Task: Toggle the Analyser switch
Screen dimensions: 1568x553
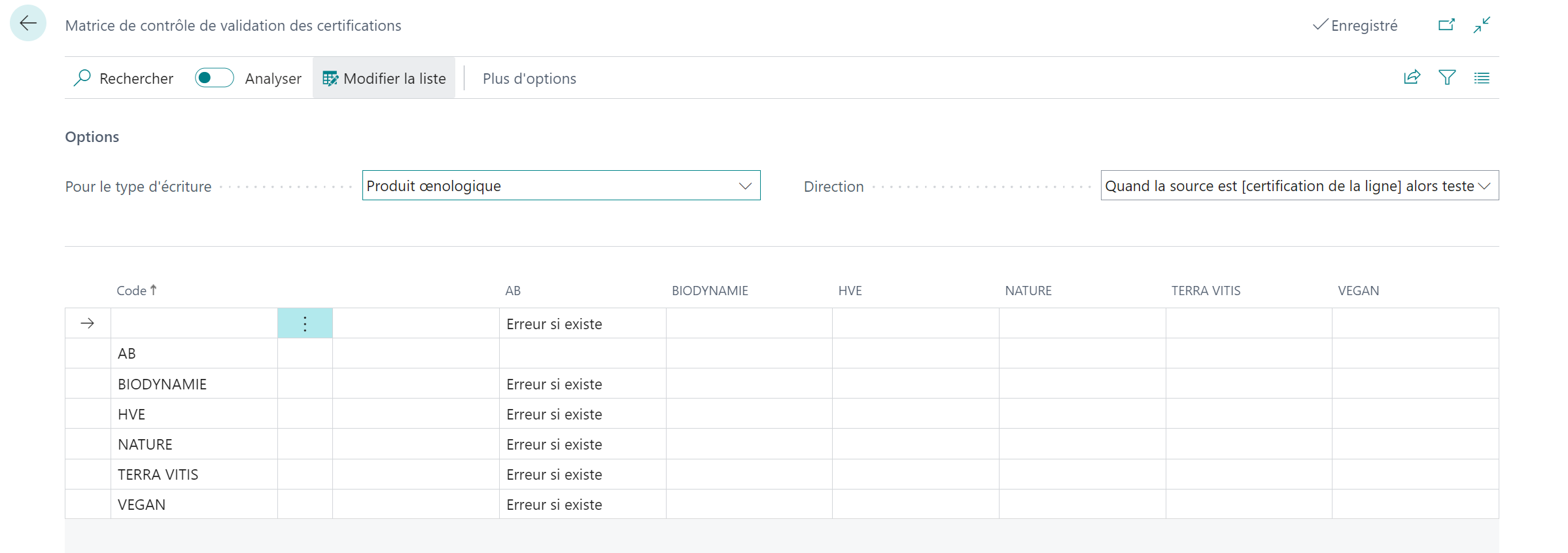Action: [214, 78]
